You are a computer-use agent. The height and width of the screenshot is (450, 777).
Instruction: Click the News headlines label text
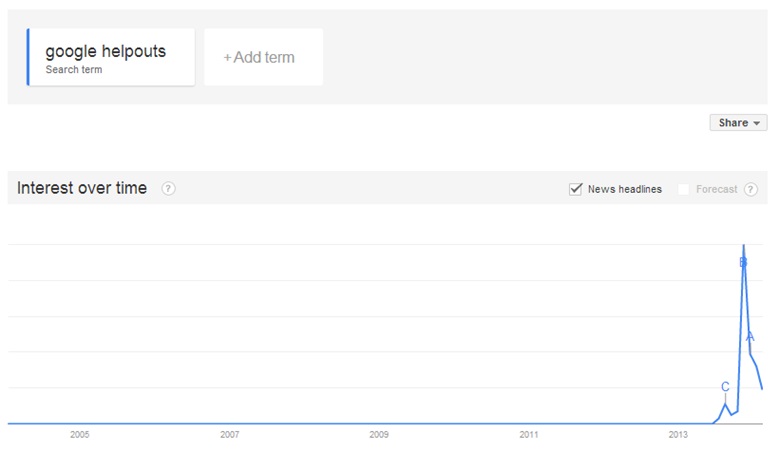point(625,189)
